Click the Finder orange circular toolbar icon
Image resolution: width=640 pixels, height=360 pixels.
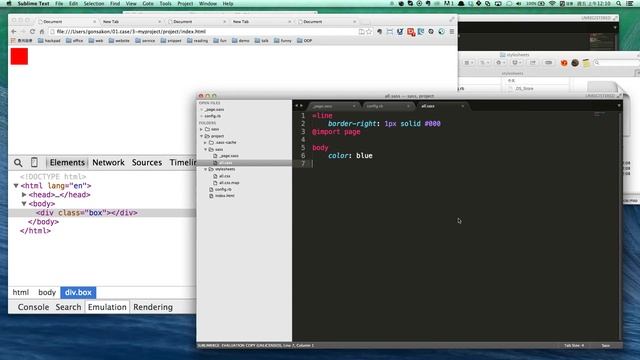564,63
